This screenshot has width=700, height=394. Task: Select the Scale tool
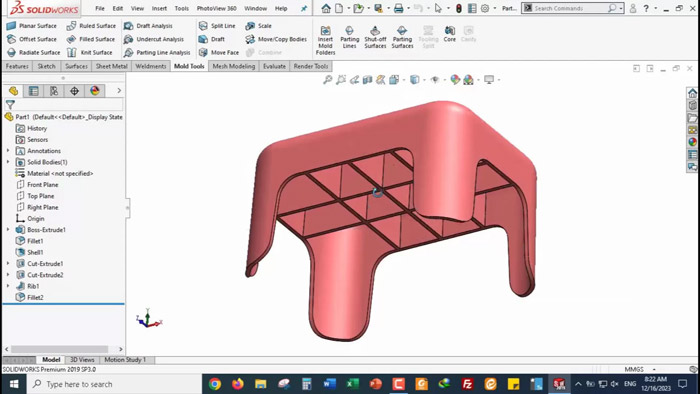point(258,26)
